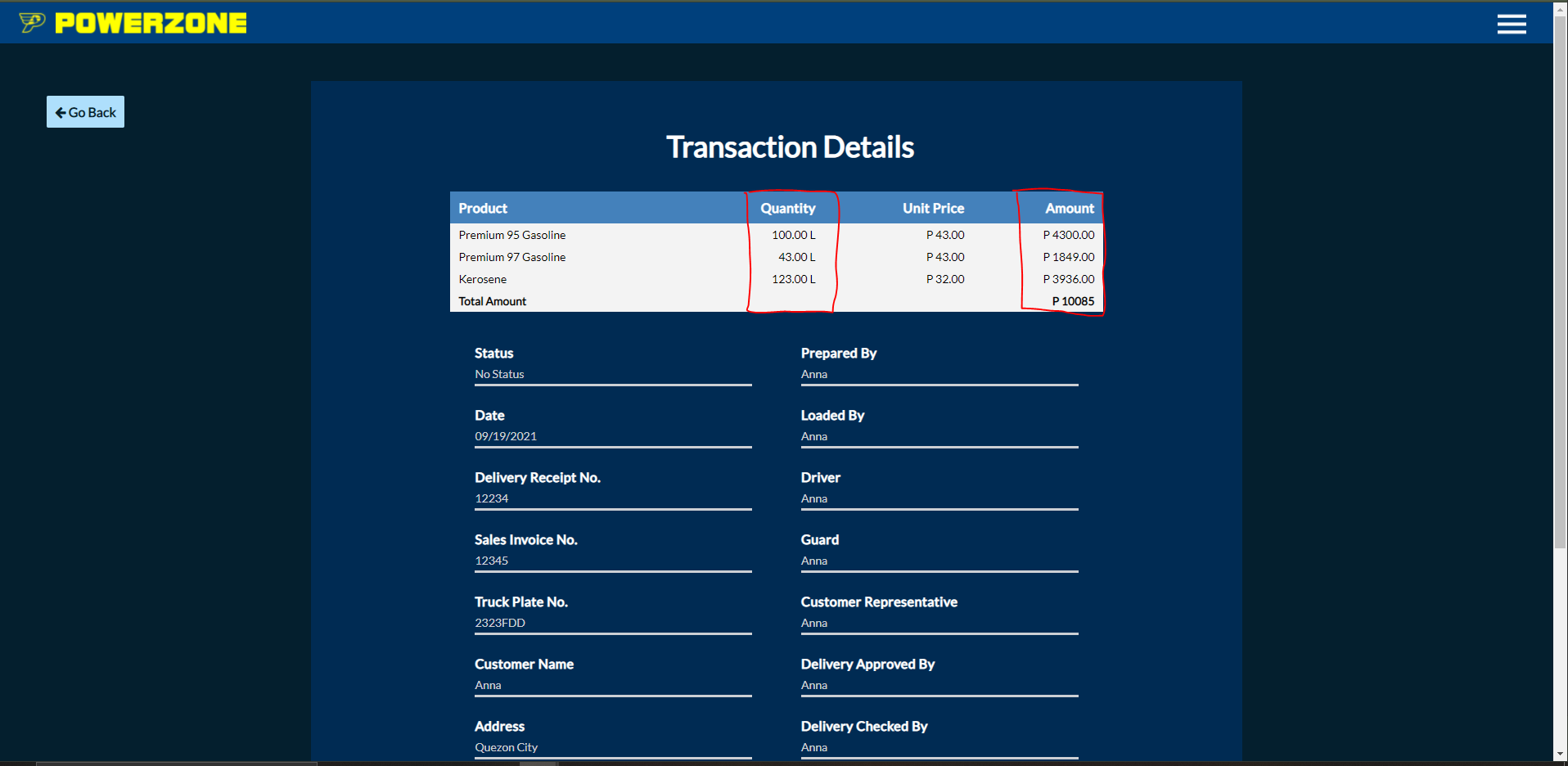Click the Total Amount label

pos(492,301)
